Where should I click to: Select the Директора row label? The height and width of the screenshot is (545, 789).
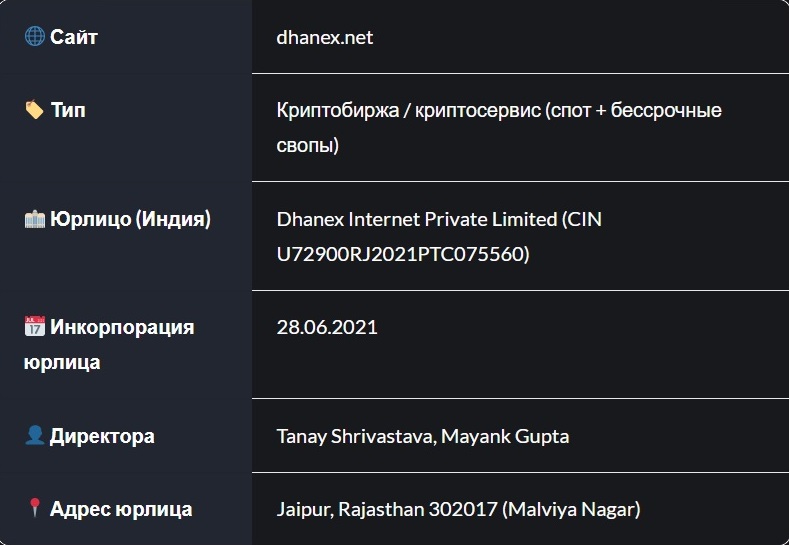pos(102,436)
